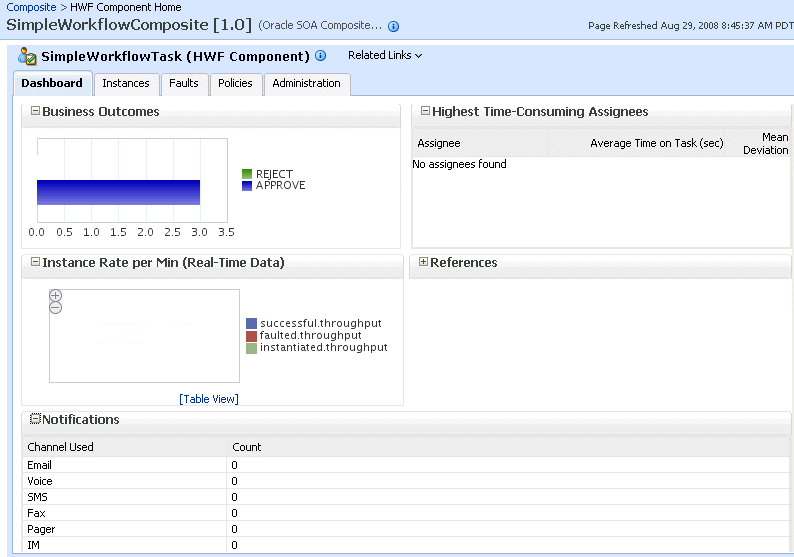Zoom in on the Instance Rate chart
This screenshot has height=557, width=794.
point(56,296)
